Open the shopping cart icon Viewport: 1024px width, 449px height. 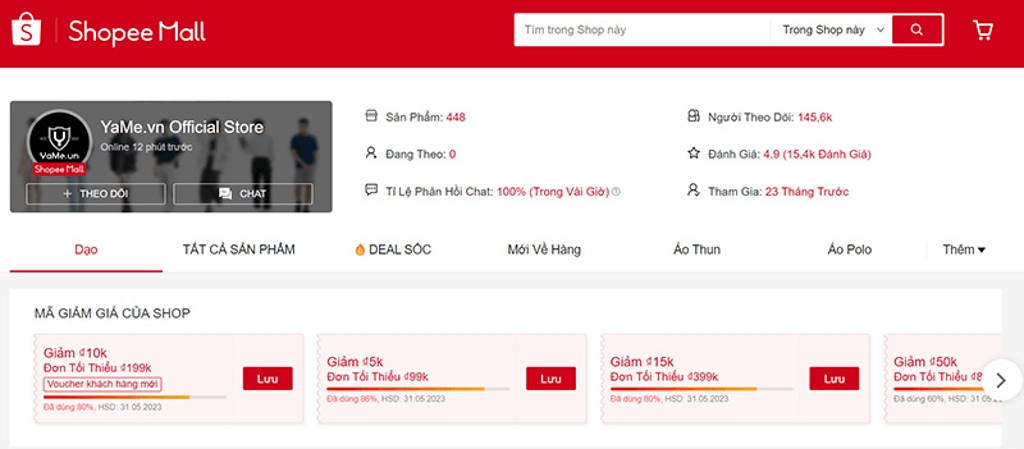pos(982,30)
